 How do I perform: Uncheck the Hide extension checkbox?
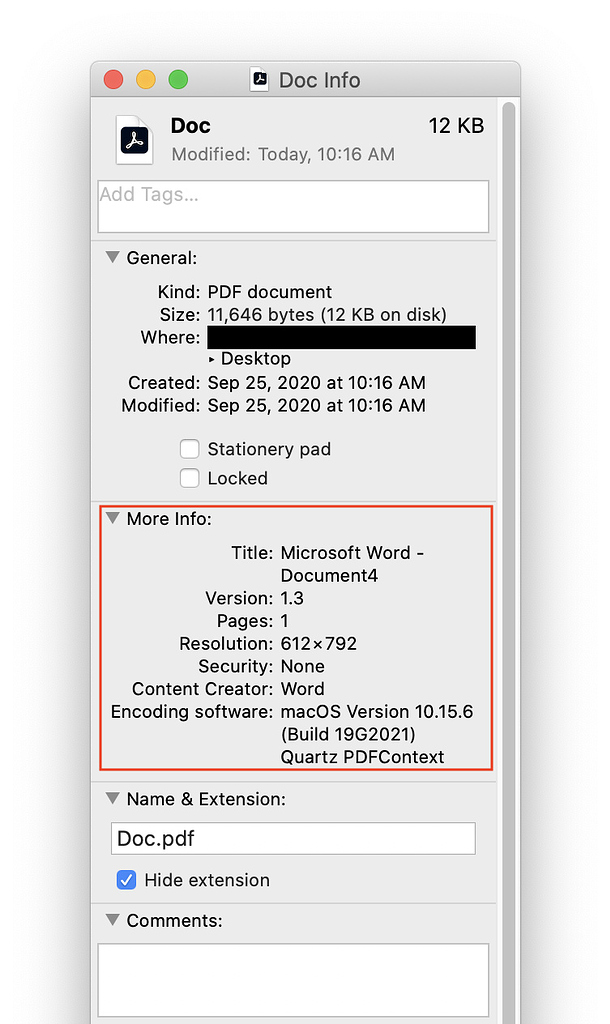pyautogui.click(x=127, y=880)
